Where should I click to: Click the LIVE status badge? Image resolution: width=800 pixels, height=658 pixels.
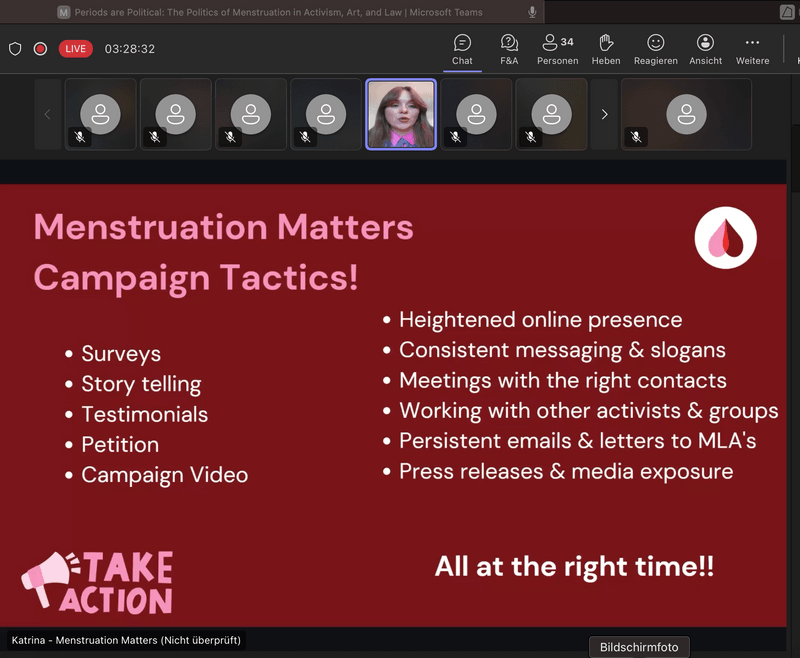point(76,49)
